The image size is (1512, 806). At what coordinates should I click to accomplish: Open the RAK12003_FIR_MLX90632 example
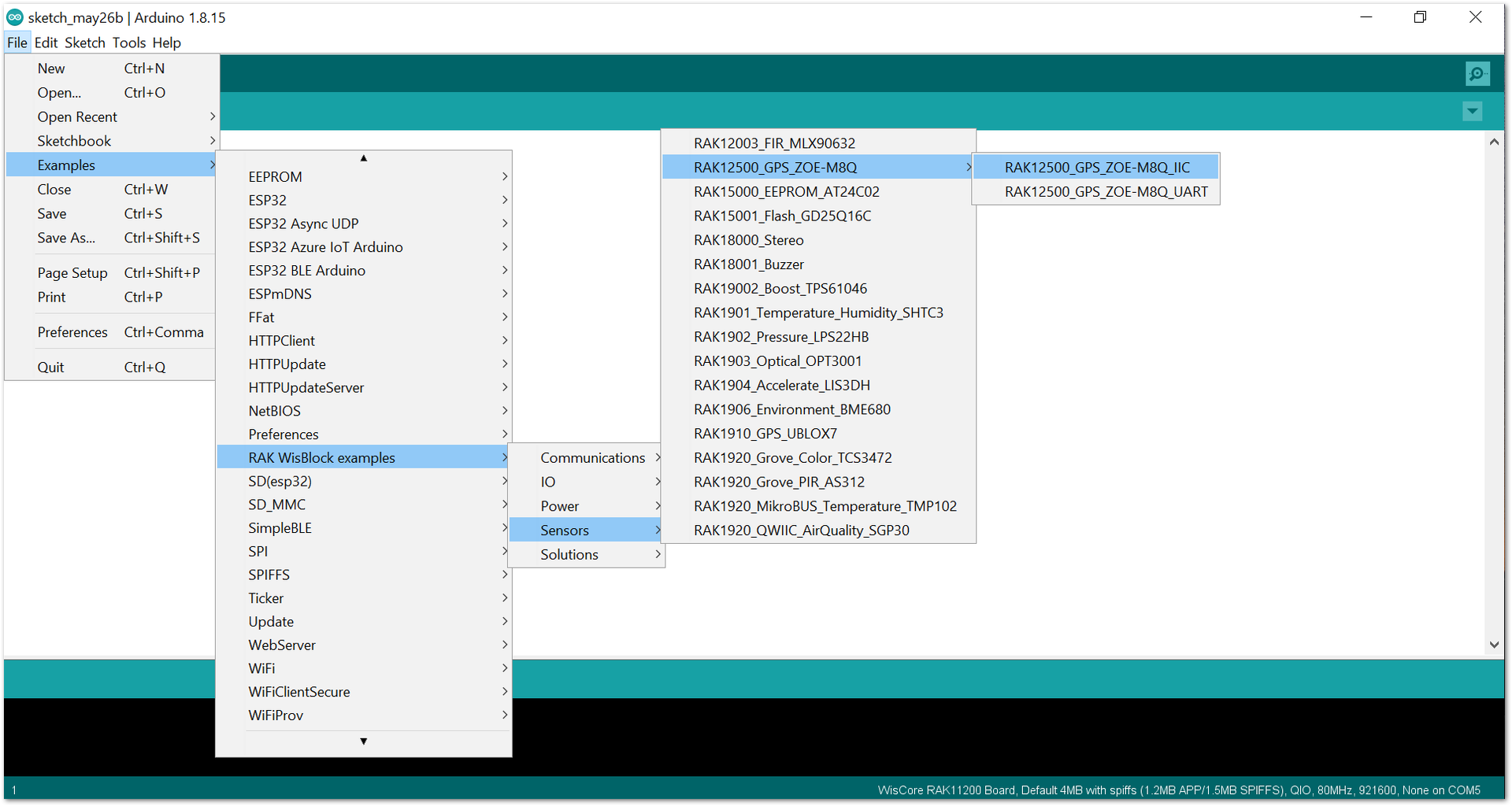pos(818,143)
